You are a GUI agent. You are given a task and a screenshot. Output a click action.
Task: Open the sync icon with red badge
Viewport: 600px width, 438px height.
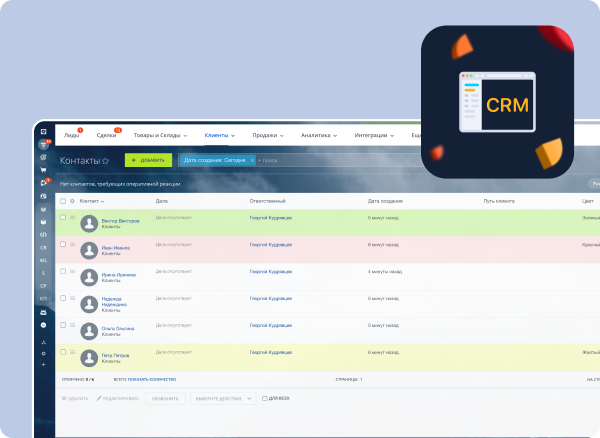(44, 183)
